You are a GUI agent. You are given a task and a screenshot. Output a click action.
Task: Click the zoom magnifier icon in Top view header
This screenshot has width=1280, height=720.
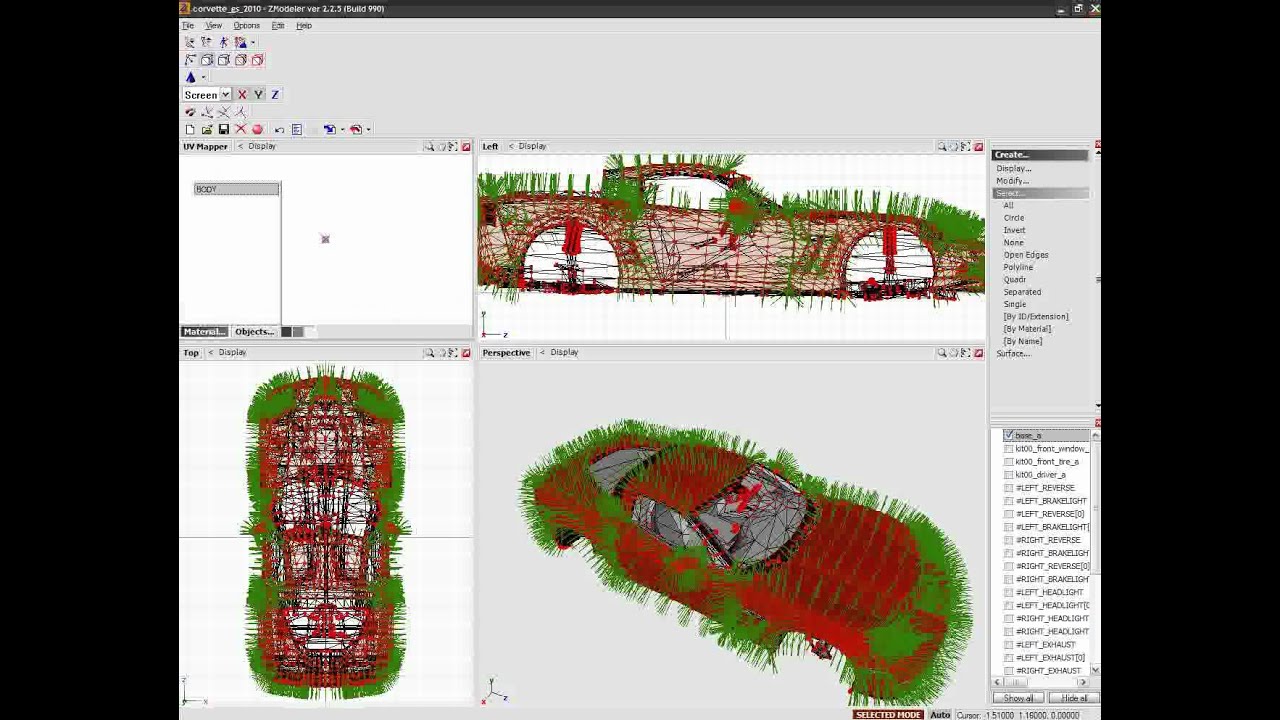coord(428,353)
